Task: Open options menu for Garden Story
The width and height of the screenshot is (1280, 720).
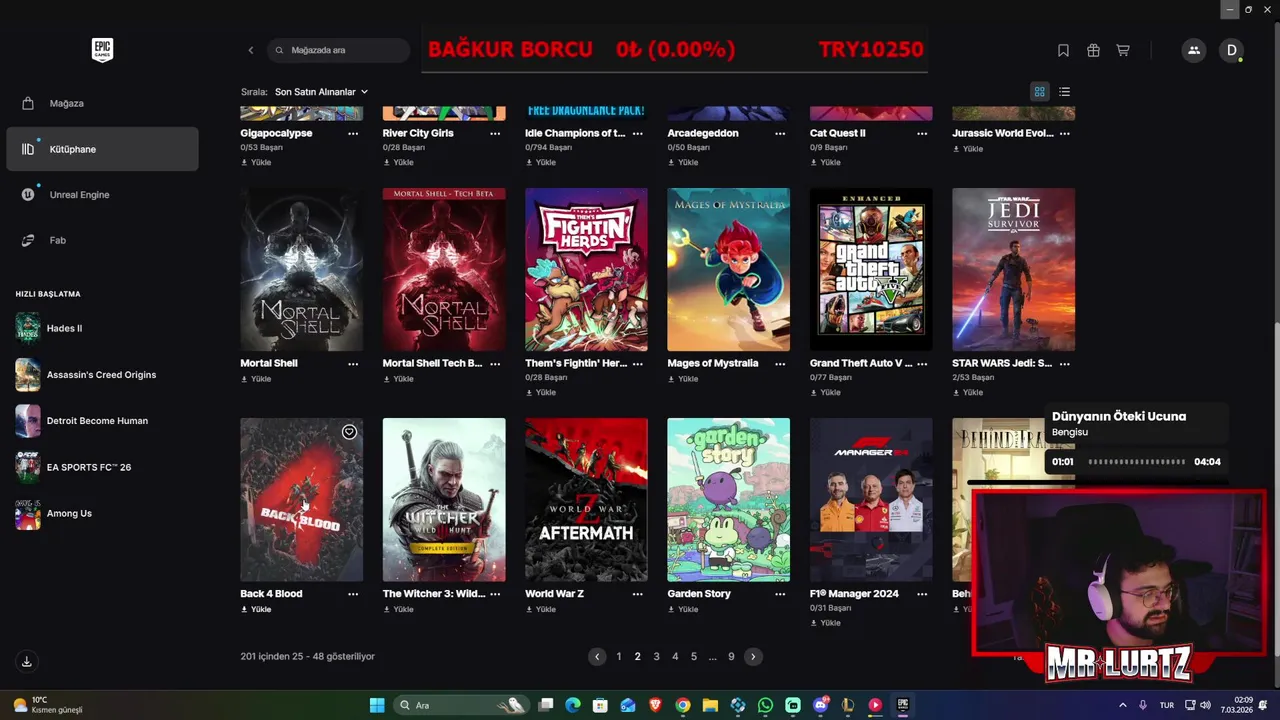Action: click(780, 594)
